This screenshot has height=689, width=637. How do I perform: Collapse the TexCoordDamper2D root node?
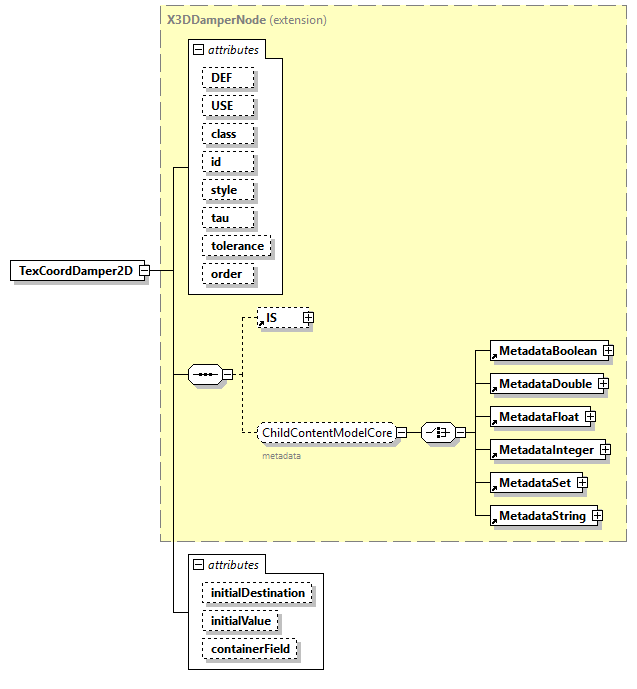(144, 271)
